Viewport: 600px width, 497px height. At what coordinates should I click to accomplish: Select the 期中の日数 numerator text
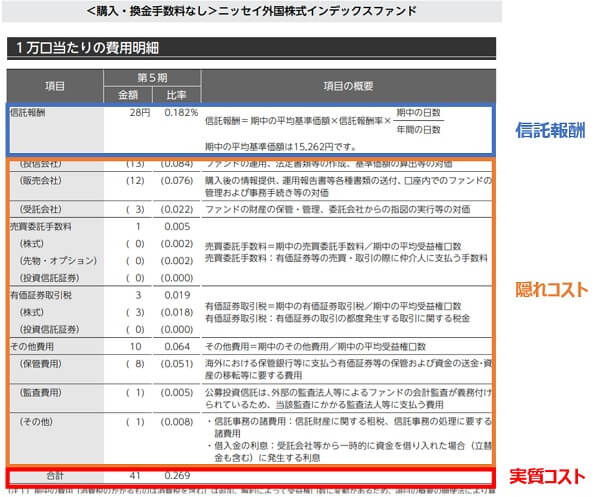[419, 112]
